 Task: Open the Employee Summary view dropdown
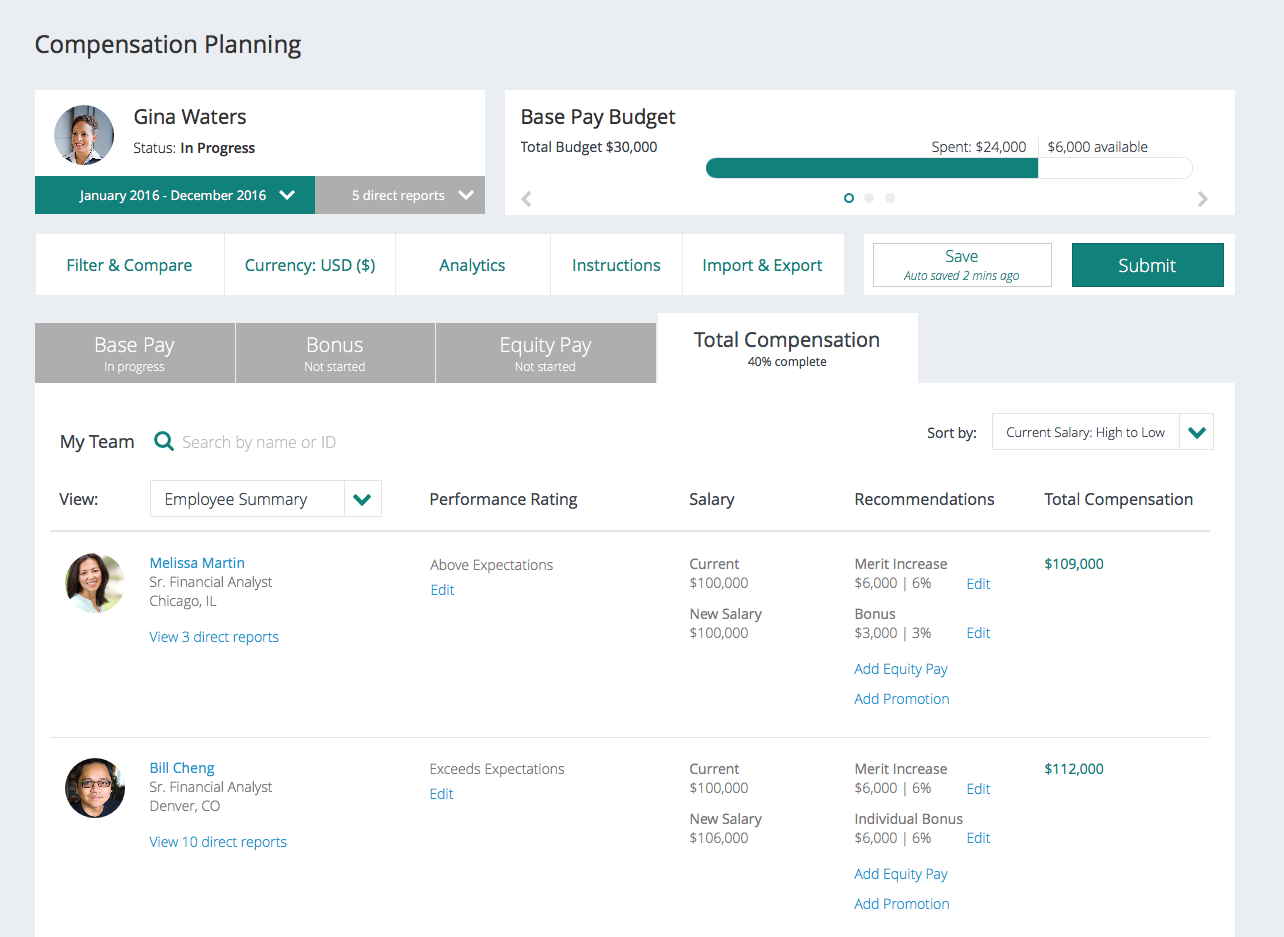click(x=362, y=499)
